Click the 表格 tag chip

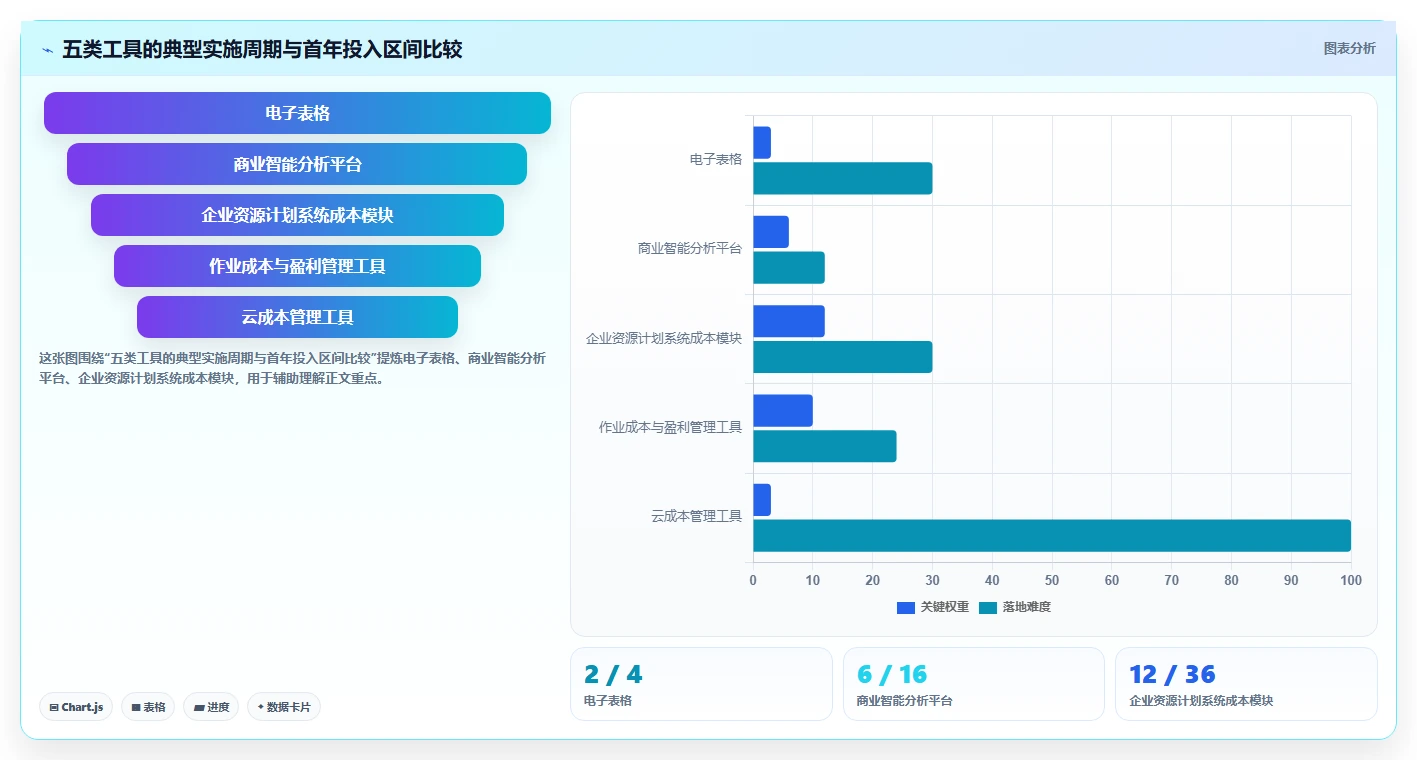(148, 707)
